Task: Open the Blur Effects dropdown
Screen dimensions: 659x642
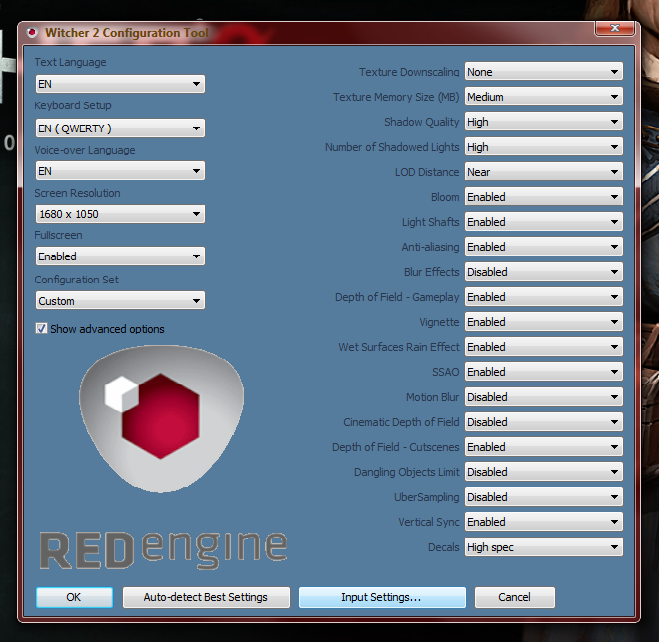Action: point(544,272)
